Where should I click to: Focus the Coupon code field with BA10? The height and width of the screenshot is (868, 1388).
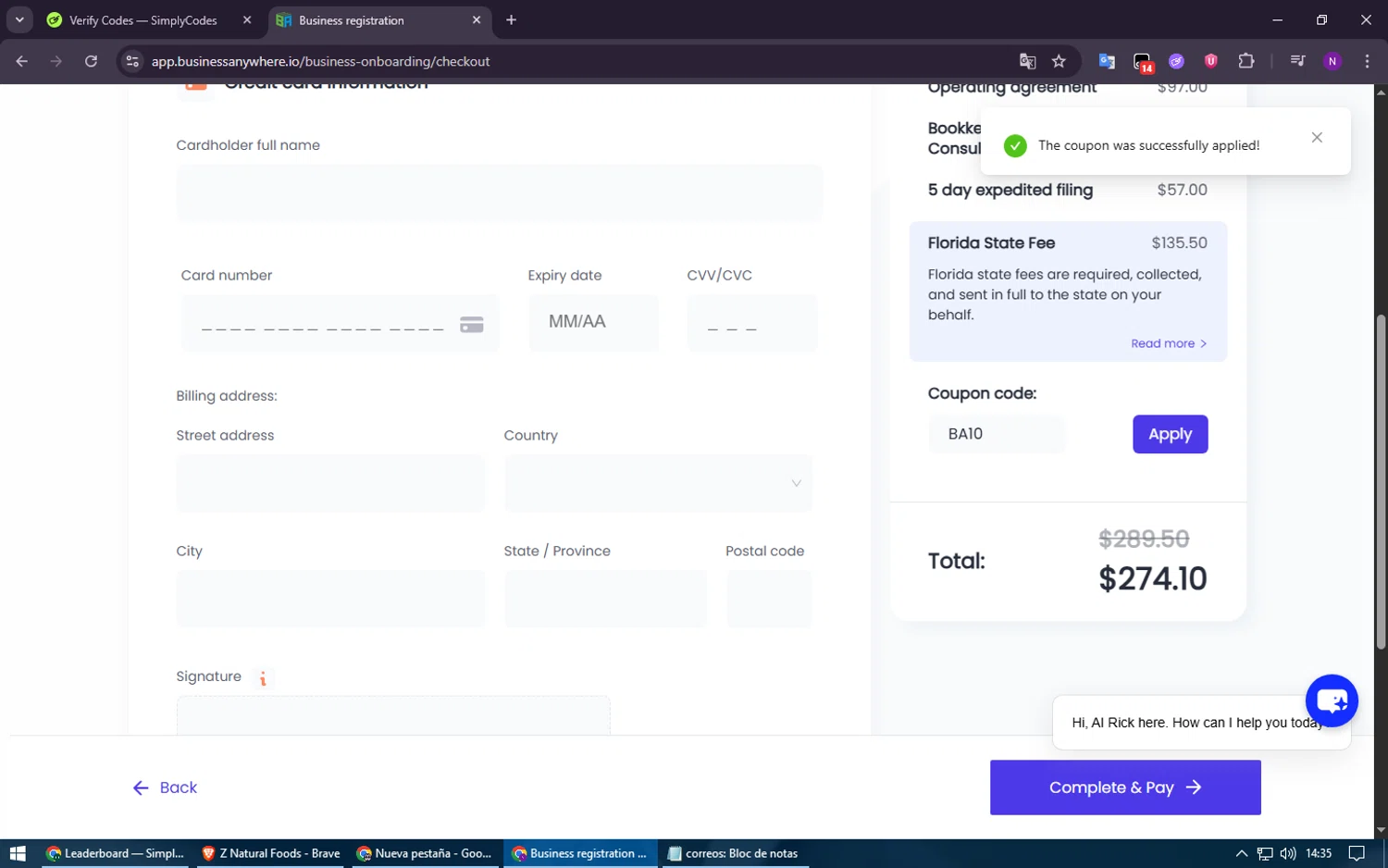(x=997, y=434)
